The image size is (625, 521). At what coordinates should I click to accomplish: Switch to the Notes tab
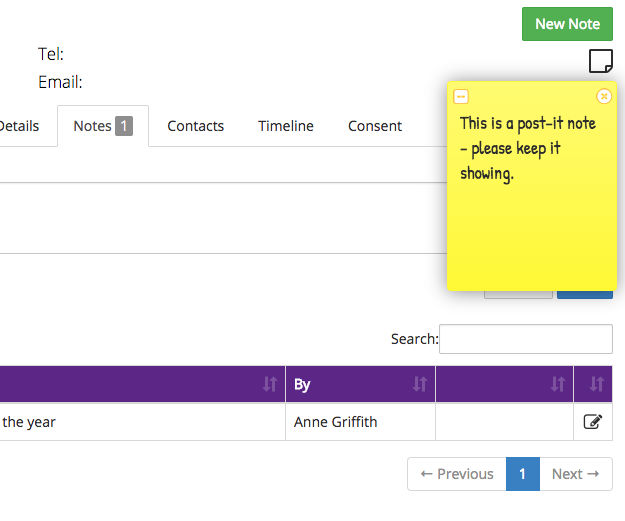coord(103,126)
